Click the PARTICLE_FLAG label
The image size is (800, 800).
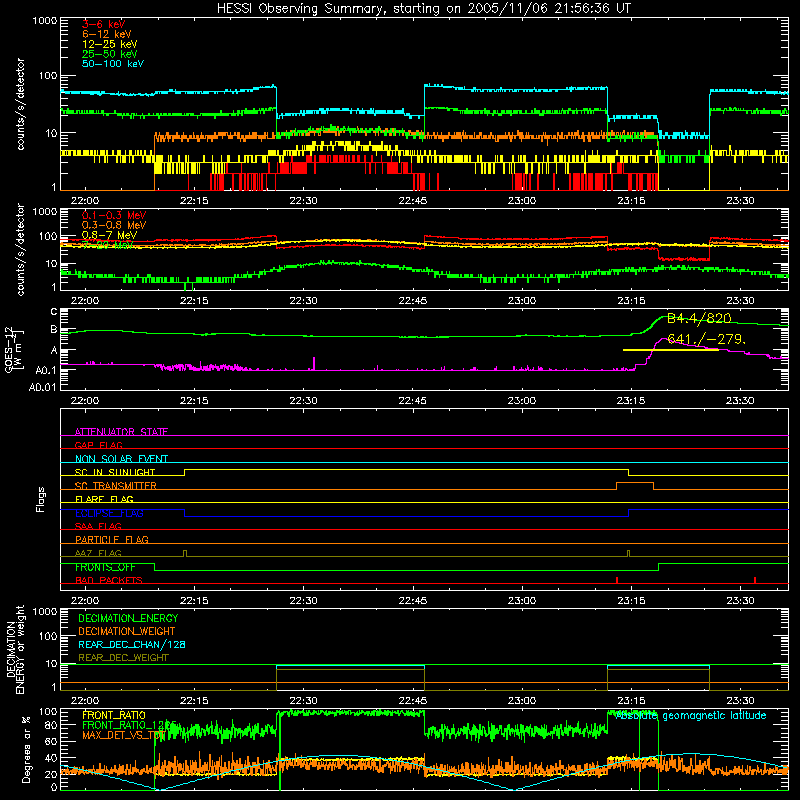click(112, 539)
